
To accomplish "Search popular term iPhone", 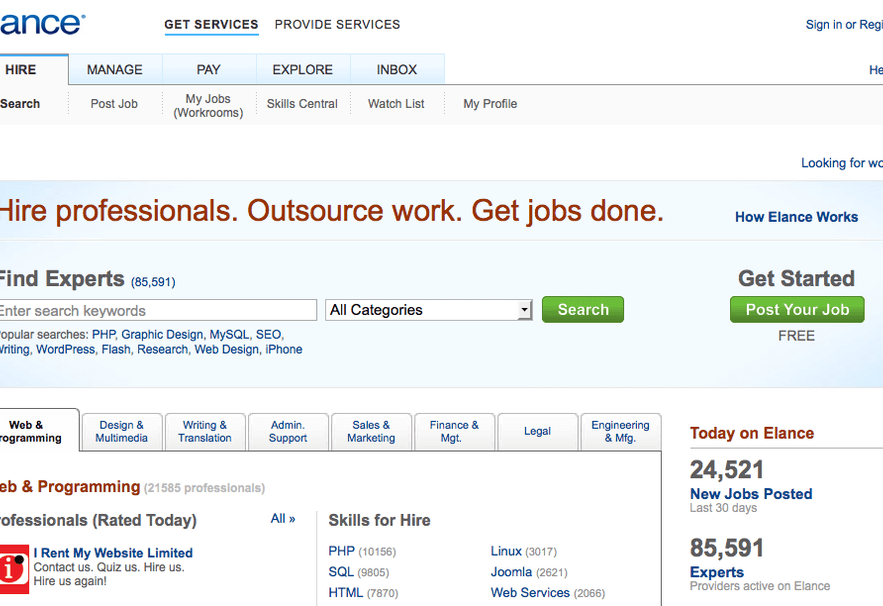I will 284,349.
